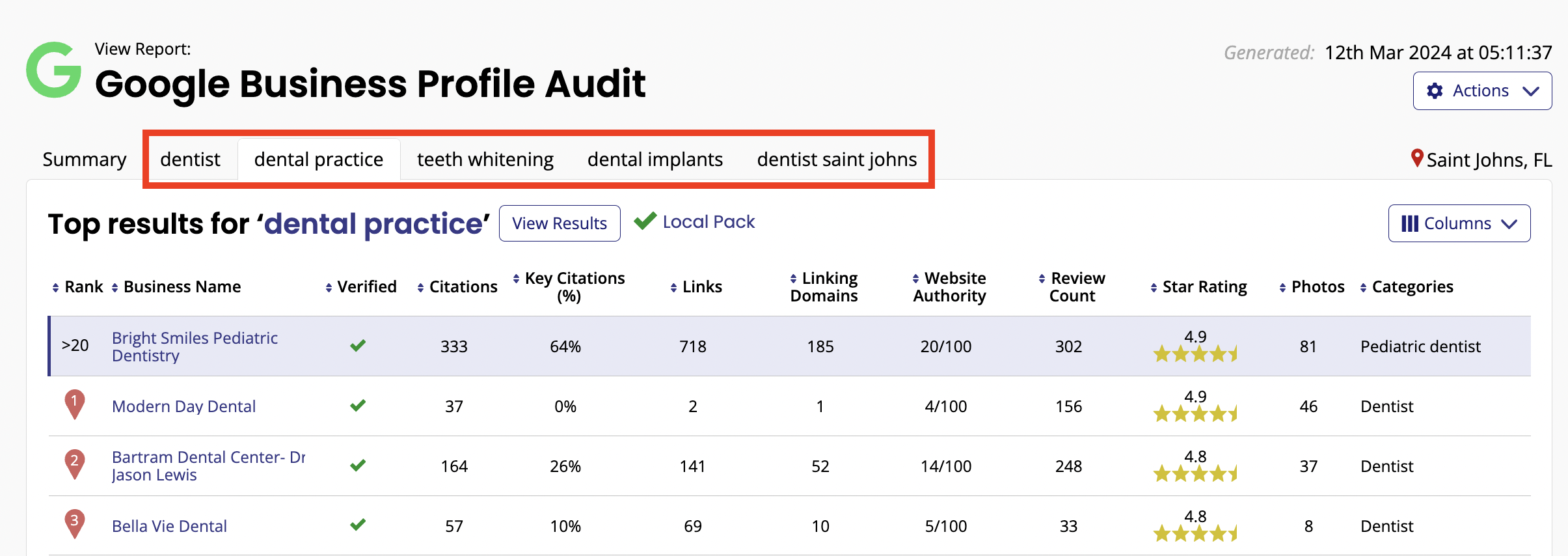
Task: Open Bella Vie Dental link
Action: [169, 526]
